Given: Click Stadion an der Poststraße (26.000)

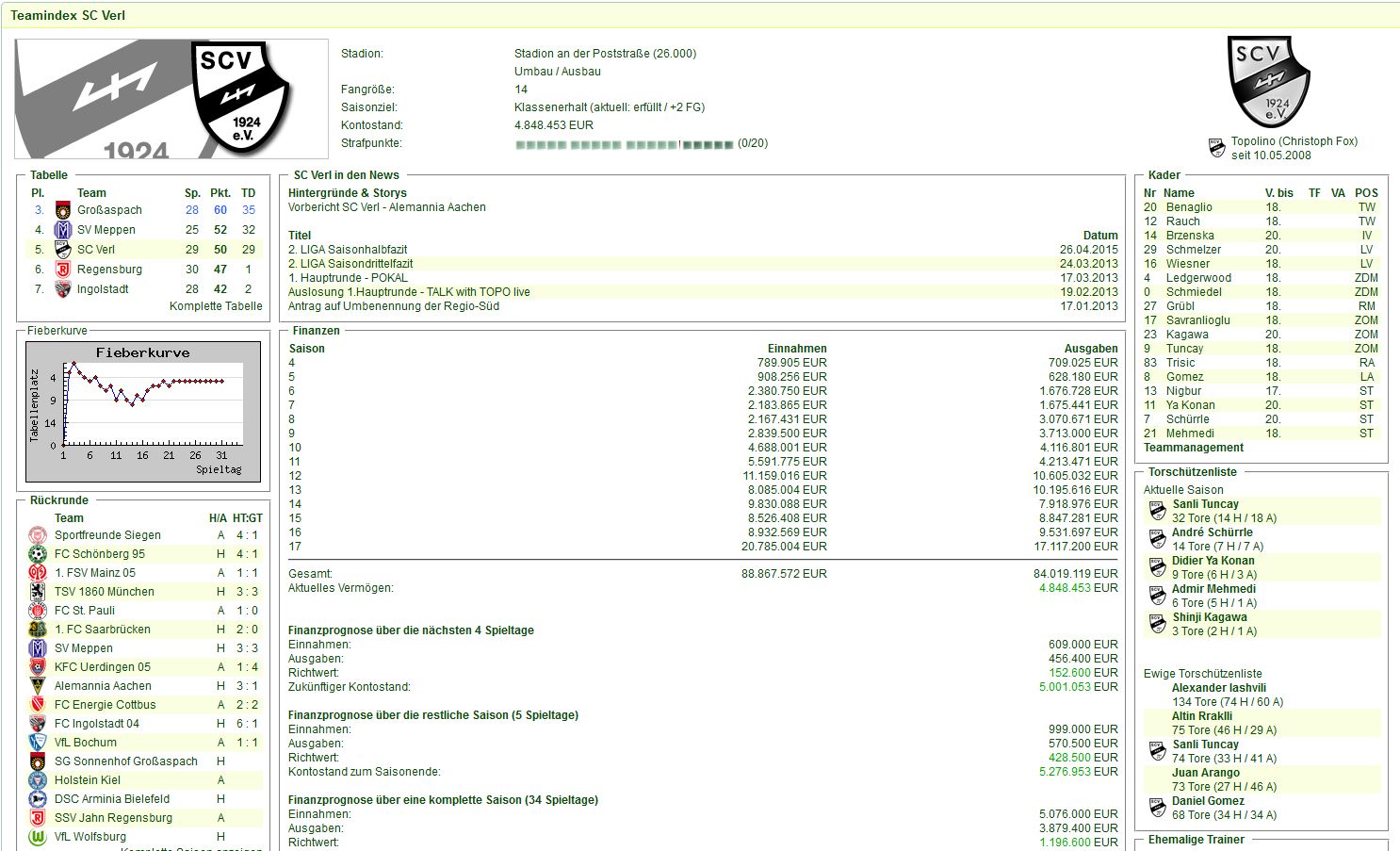Looking at the screenshot, I should pyautogui.click(x=606, y=54).
